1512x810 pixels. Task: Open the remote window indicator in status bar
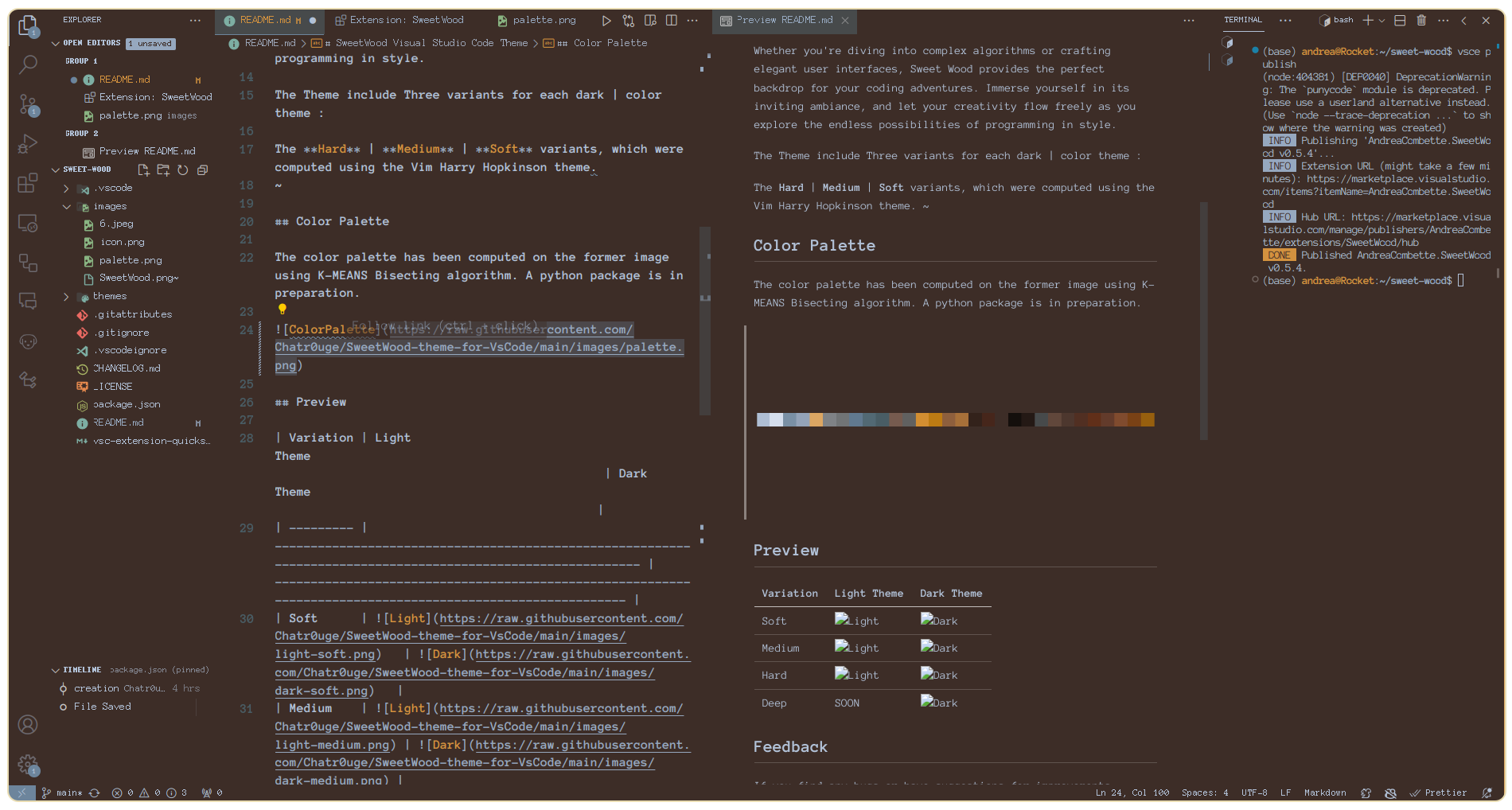22,792
